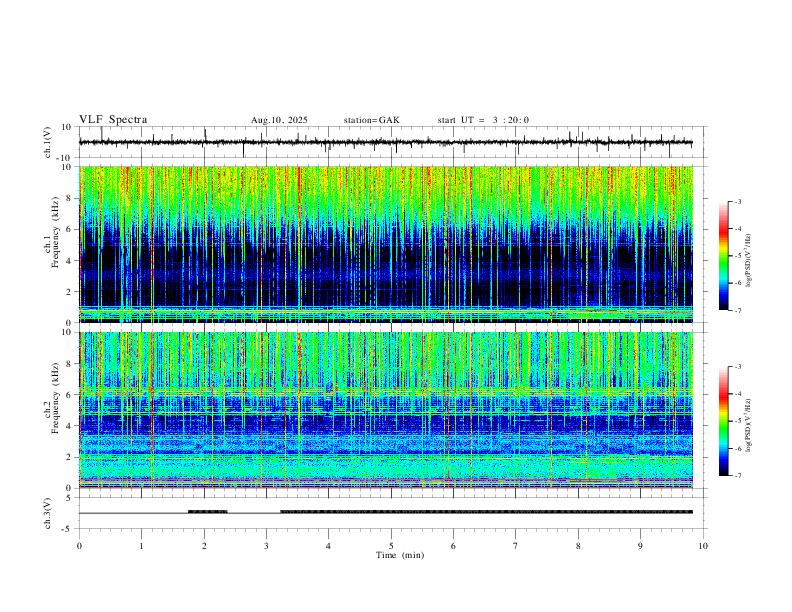792x612 pixels.
Task: Click the ch.2 spectrogram panel
Action: [x=386, y=410]
